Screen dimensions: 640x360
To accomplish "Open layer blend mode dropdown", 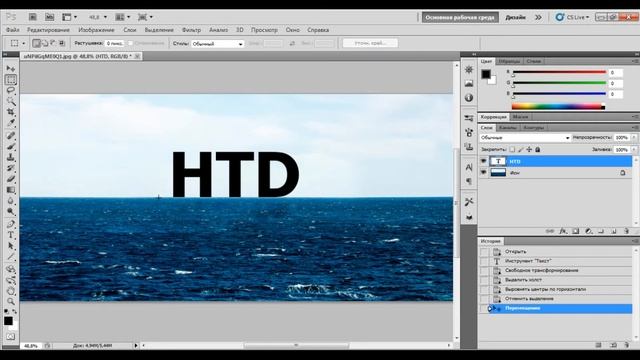I will click(525, 138).
